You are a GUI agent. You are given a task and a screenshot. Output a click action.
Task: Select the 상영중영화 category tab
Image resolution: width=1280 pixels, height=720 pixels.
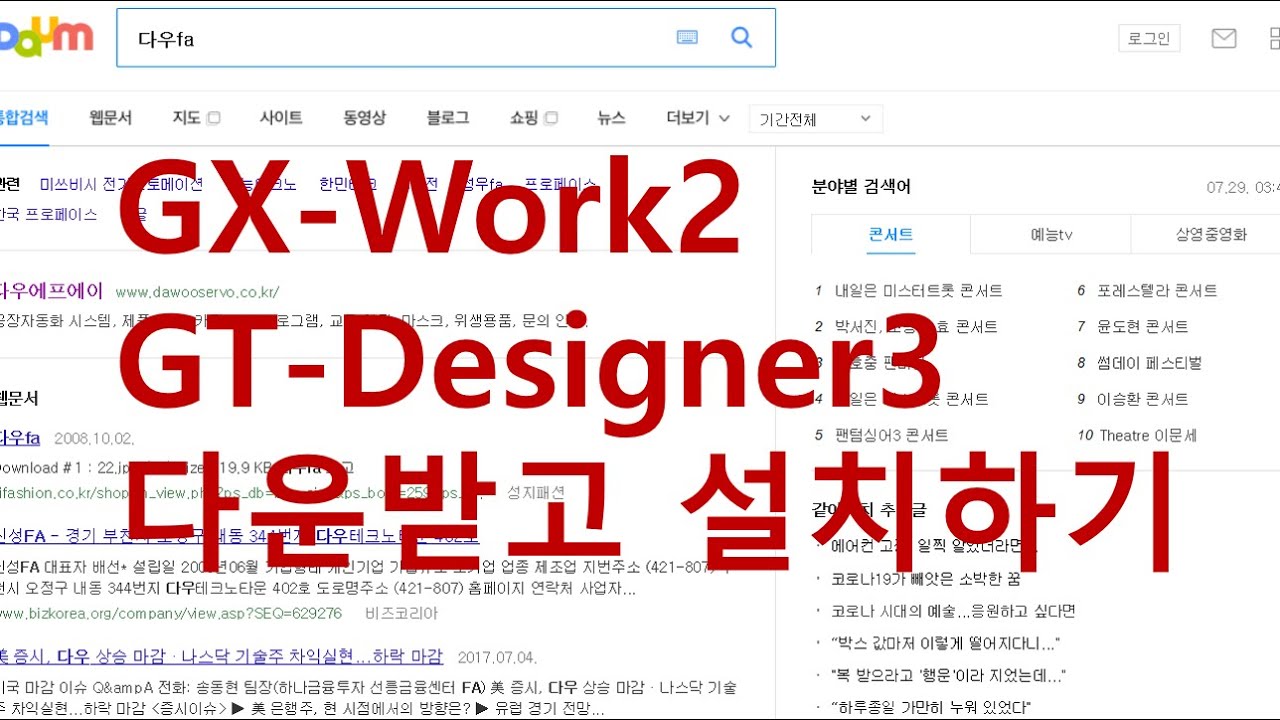tap(1211, 235)
